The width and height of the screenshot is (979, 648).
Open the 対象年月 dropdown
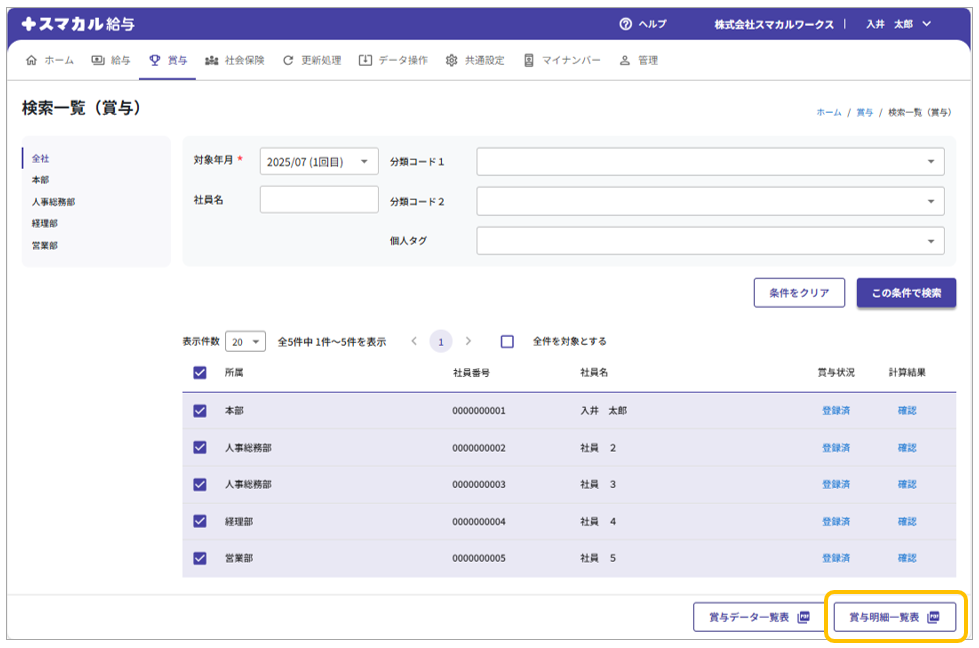pyautogui.click(x=319, y=162)
